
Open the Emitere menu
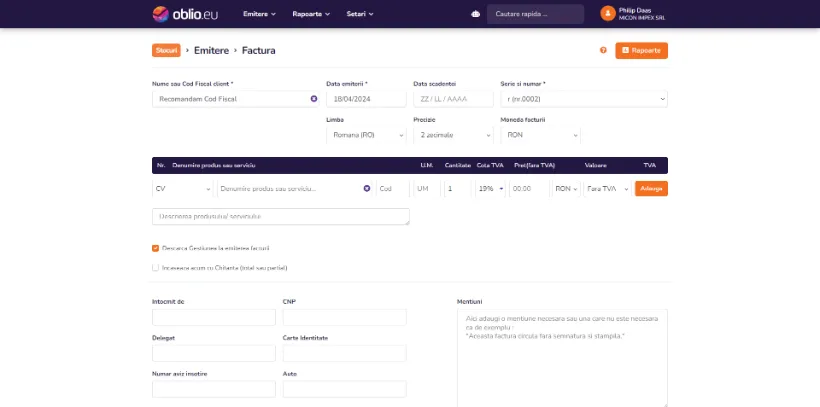point(259,14)
